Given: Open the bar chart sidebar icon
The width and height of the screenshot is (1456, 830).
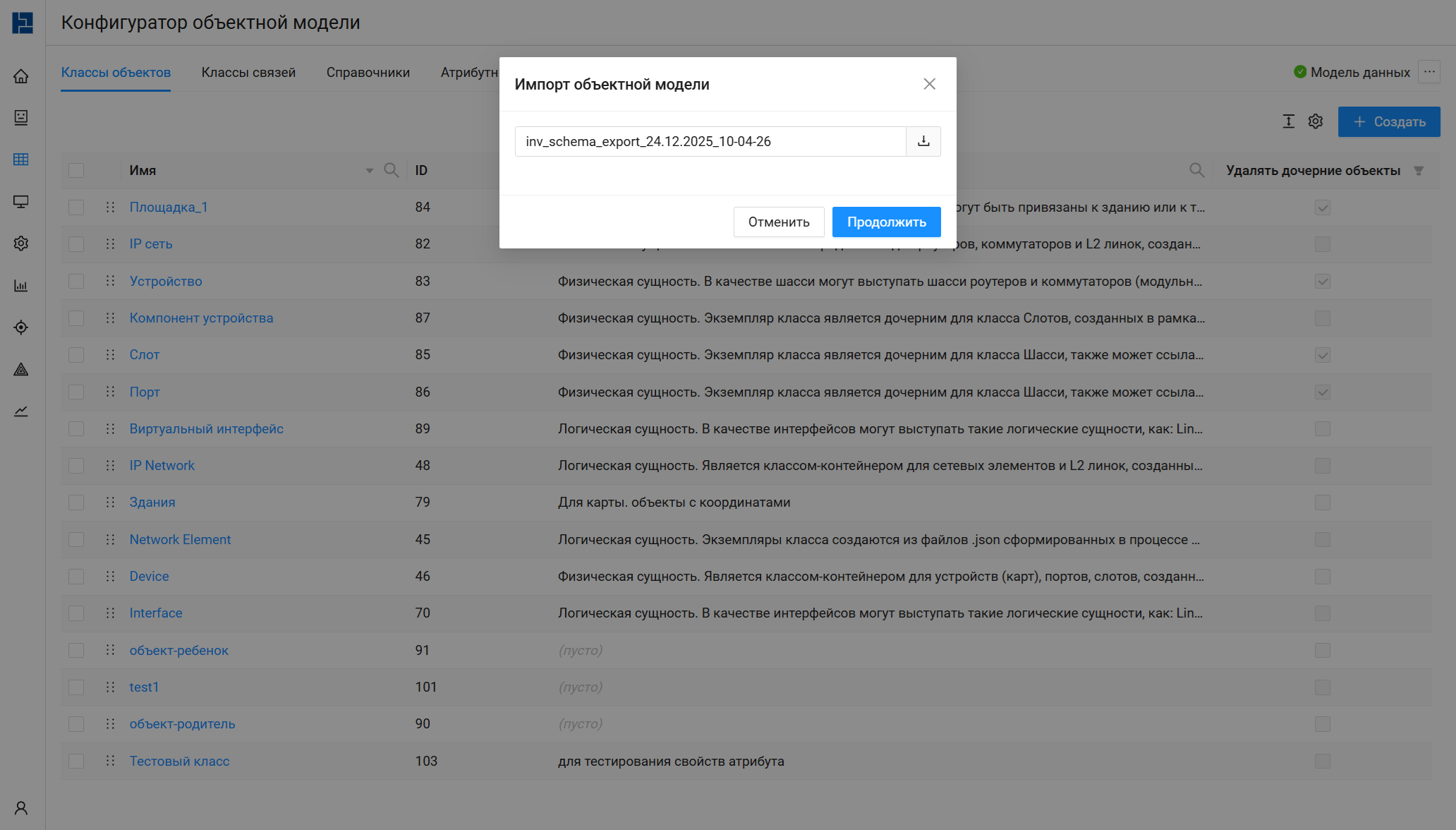Looking at the screenshot, I should pos(21,286).
